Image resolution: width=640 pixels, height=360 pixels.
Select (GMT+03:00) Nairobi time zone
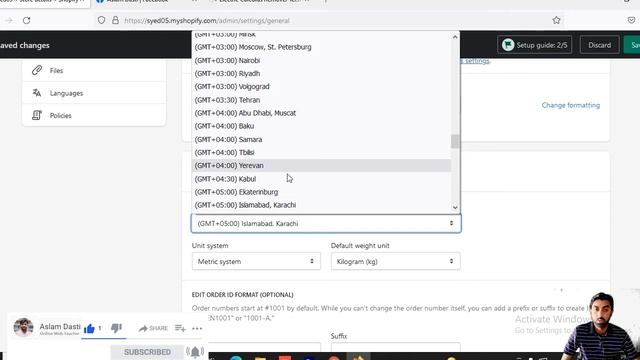click(x=321, y=60)
